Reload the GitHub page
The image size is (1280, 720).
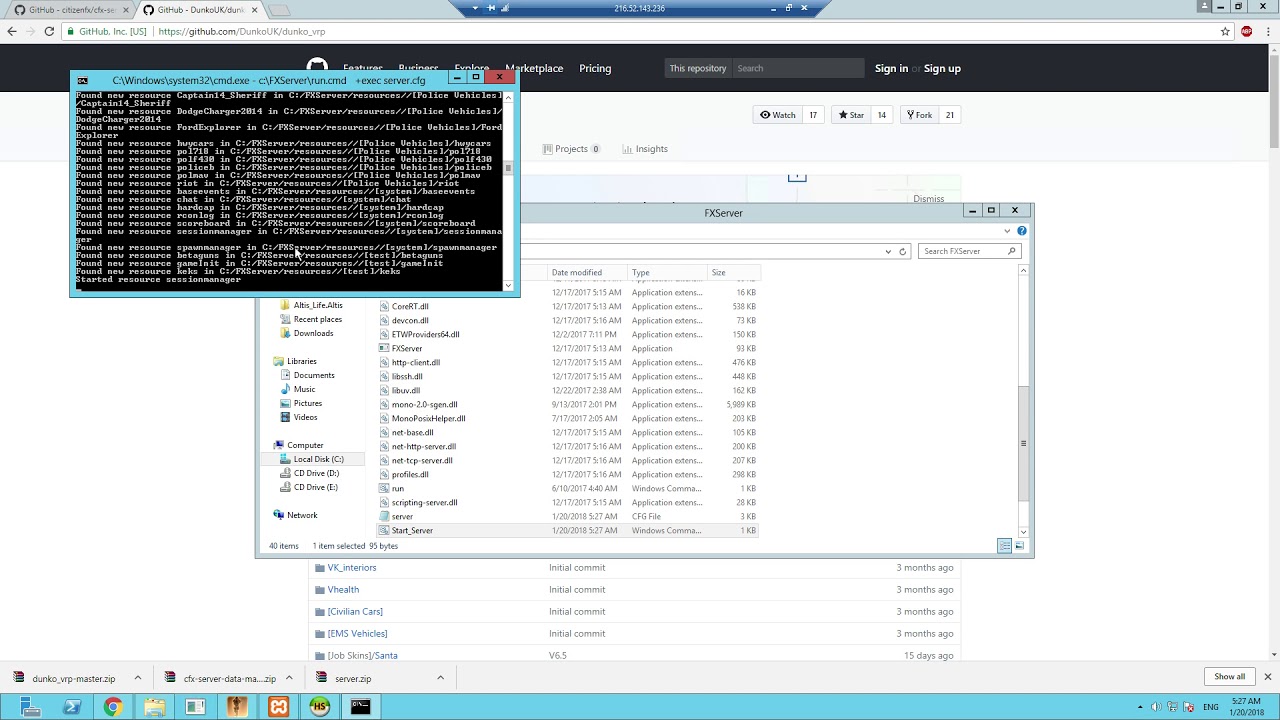(48, 31)
